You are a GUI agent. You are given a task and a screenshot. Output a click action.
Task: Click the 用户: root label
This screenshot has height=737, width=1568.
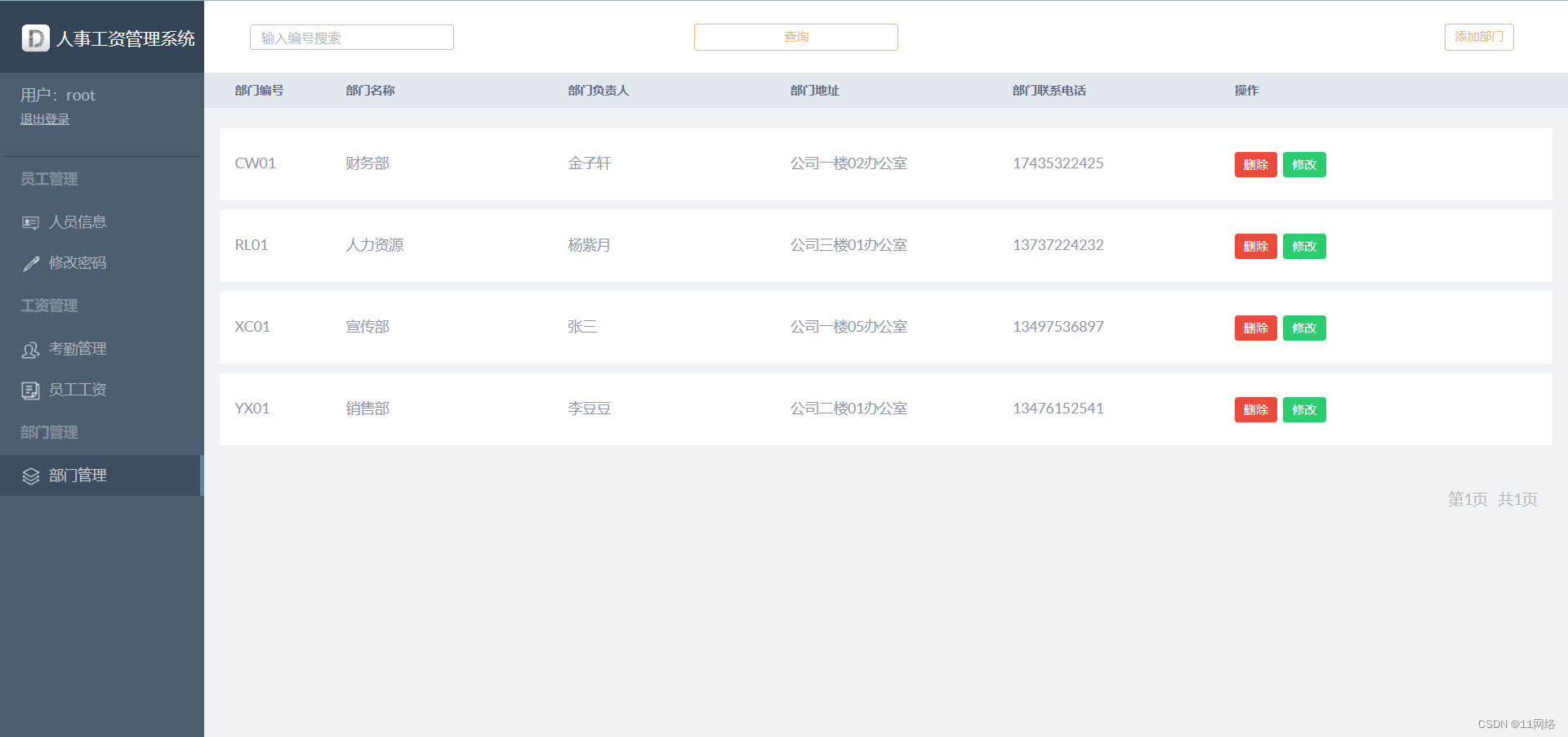pyautogui.click(x=58, y=96)
